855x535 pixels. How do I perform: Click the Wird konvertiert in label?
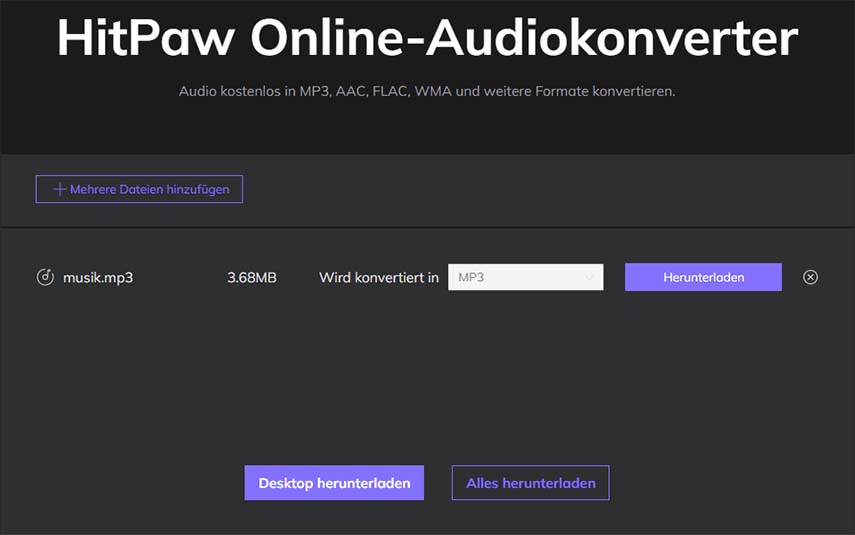click(x=379, y=278)
